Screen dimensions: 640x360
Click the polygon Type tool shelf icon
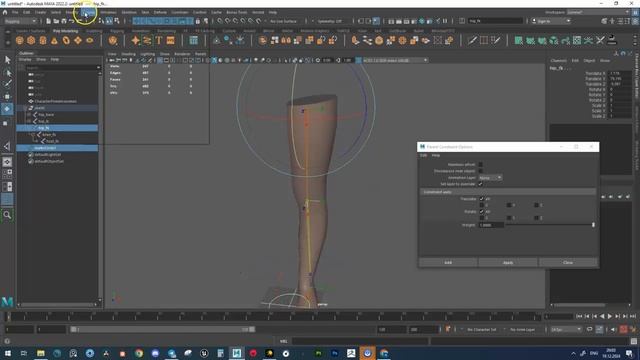159,40
